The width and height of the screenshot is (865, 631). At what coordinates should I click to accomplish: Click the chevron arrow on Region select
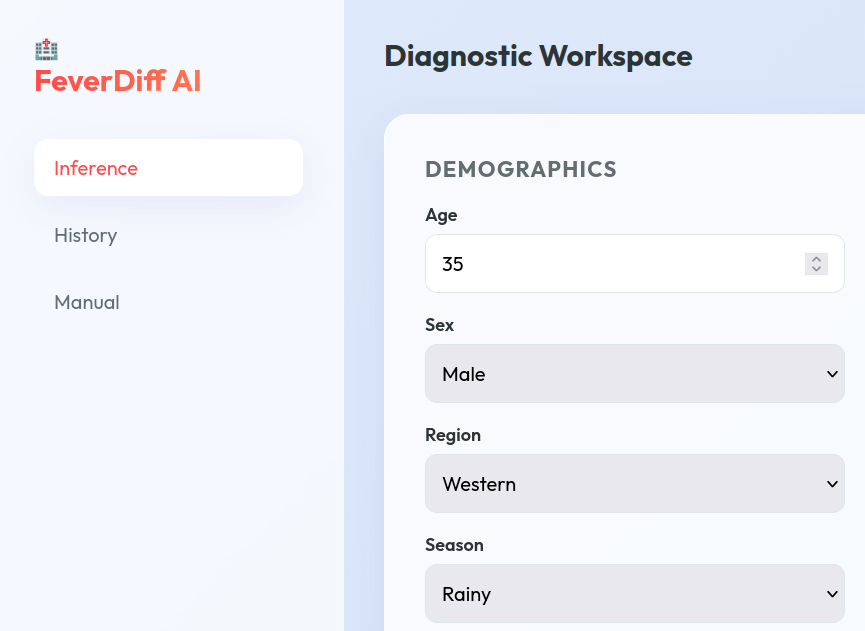pyautogui.click(x=832, y=484)
